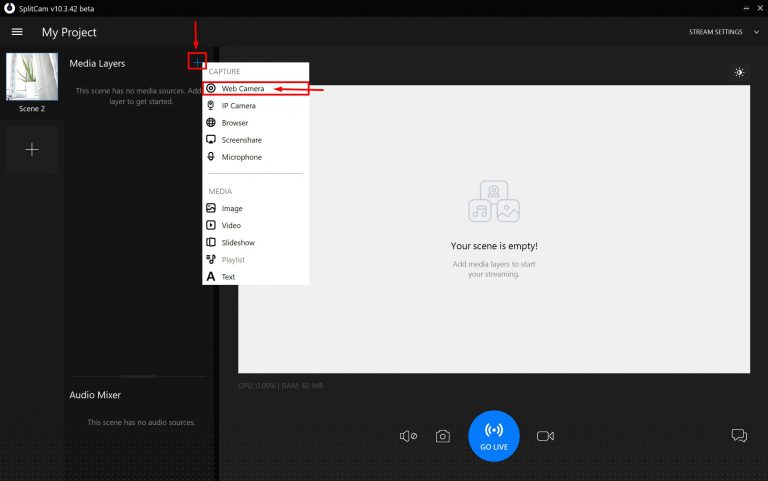Mute audio with the speaker icon
768x481 pixels.
(x=408, y=436)
